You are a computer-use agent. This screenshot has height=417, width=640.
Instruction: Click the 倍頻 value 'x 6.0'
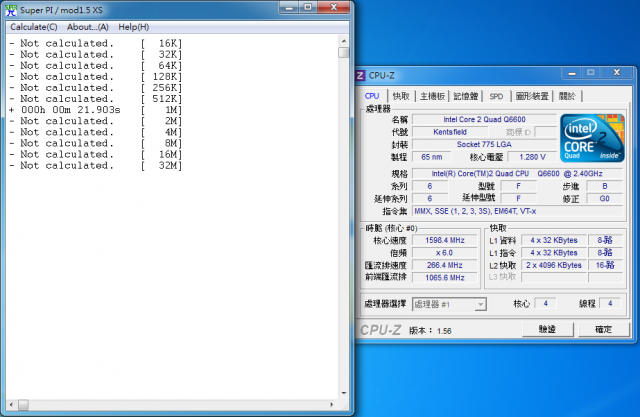pyautogui.click(x=445, y=253)
